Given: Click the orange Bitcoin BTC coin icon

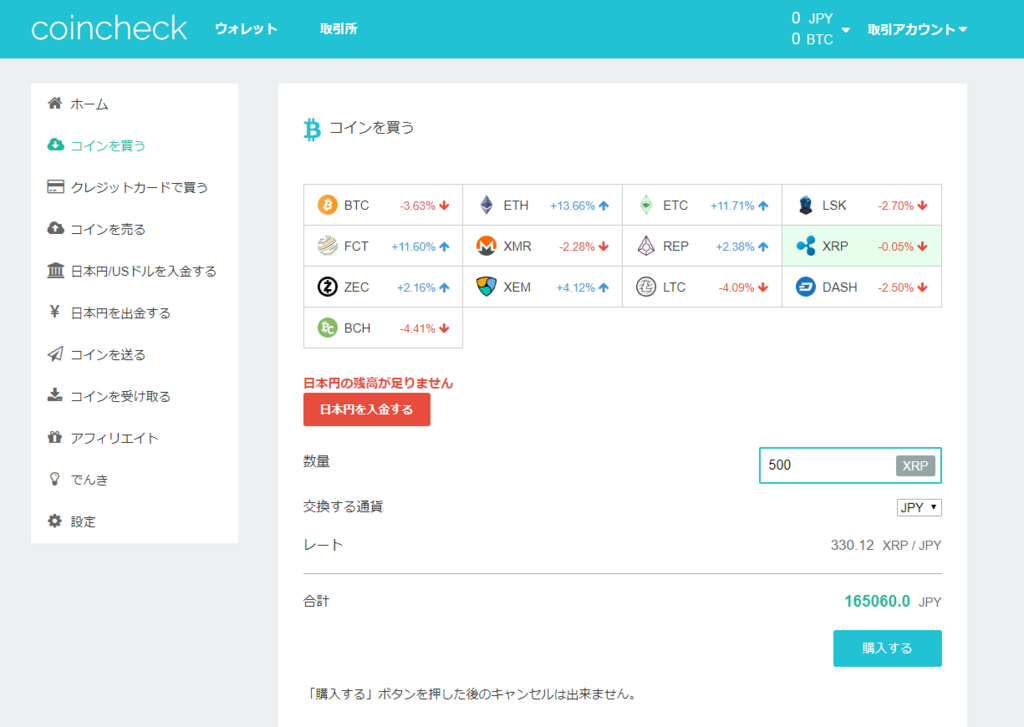Looking at the screenshot, I should pos(327,205).
